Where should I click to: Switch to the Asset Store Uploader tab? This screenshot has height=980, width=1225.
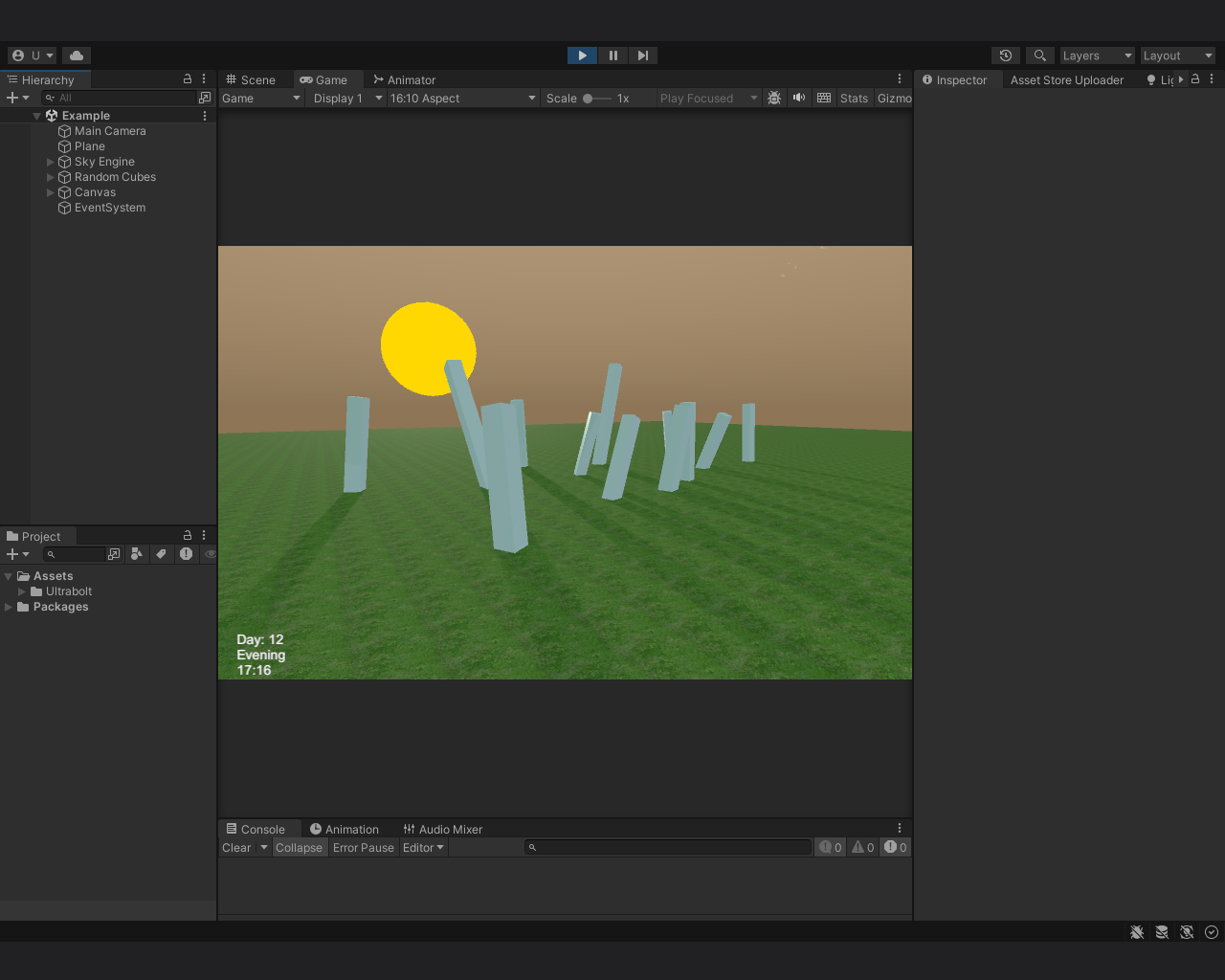coord(1067,79)
